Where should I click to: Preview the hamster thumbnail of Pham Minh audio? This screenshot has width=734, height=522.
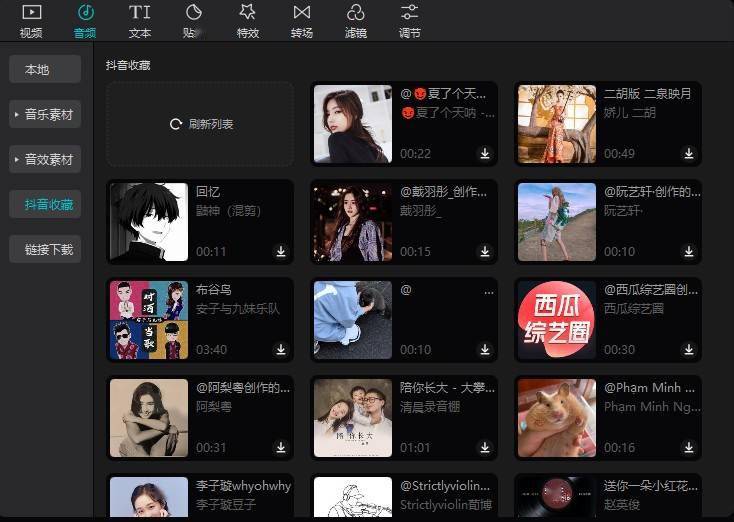(x=557, y=418)
